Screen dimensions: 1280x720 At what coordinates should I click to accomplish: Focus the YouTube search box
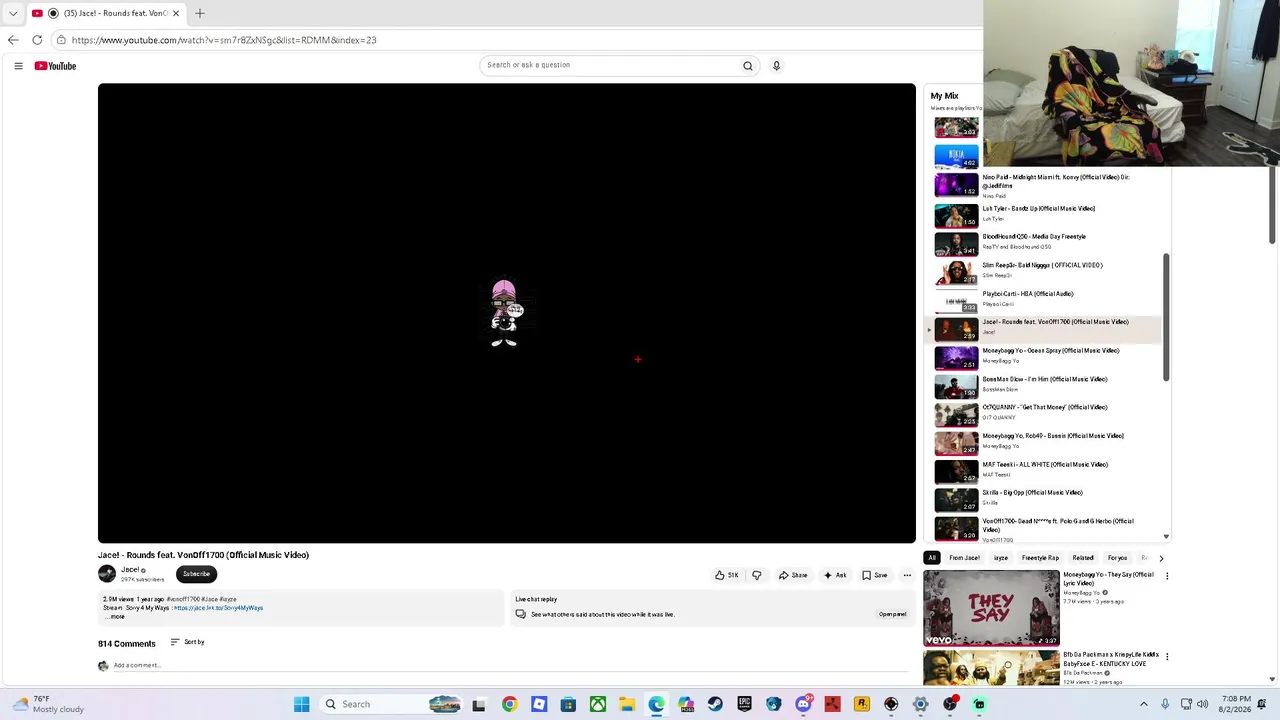(x=610, y=65)
